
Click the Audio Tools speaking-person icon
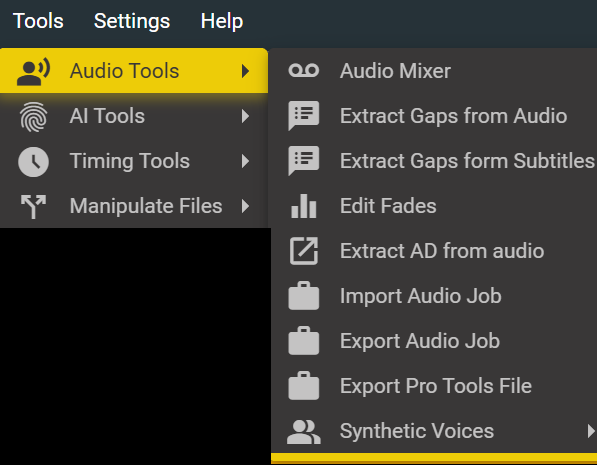point(34,71)
